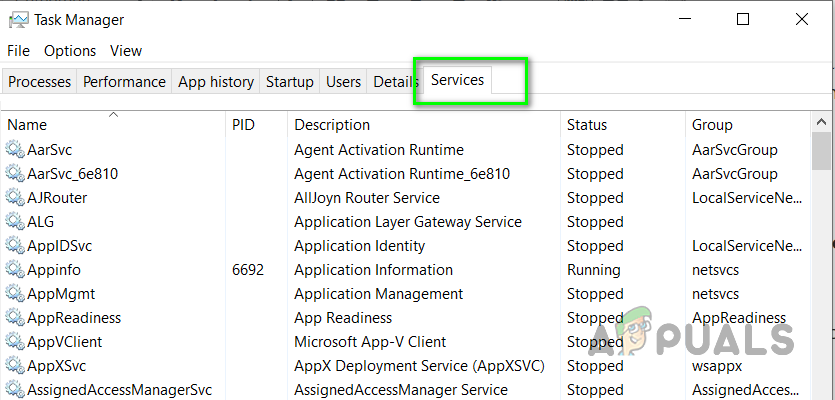Click the gear icon beside ALG

[x=14, y=222]
